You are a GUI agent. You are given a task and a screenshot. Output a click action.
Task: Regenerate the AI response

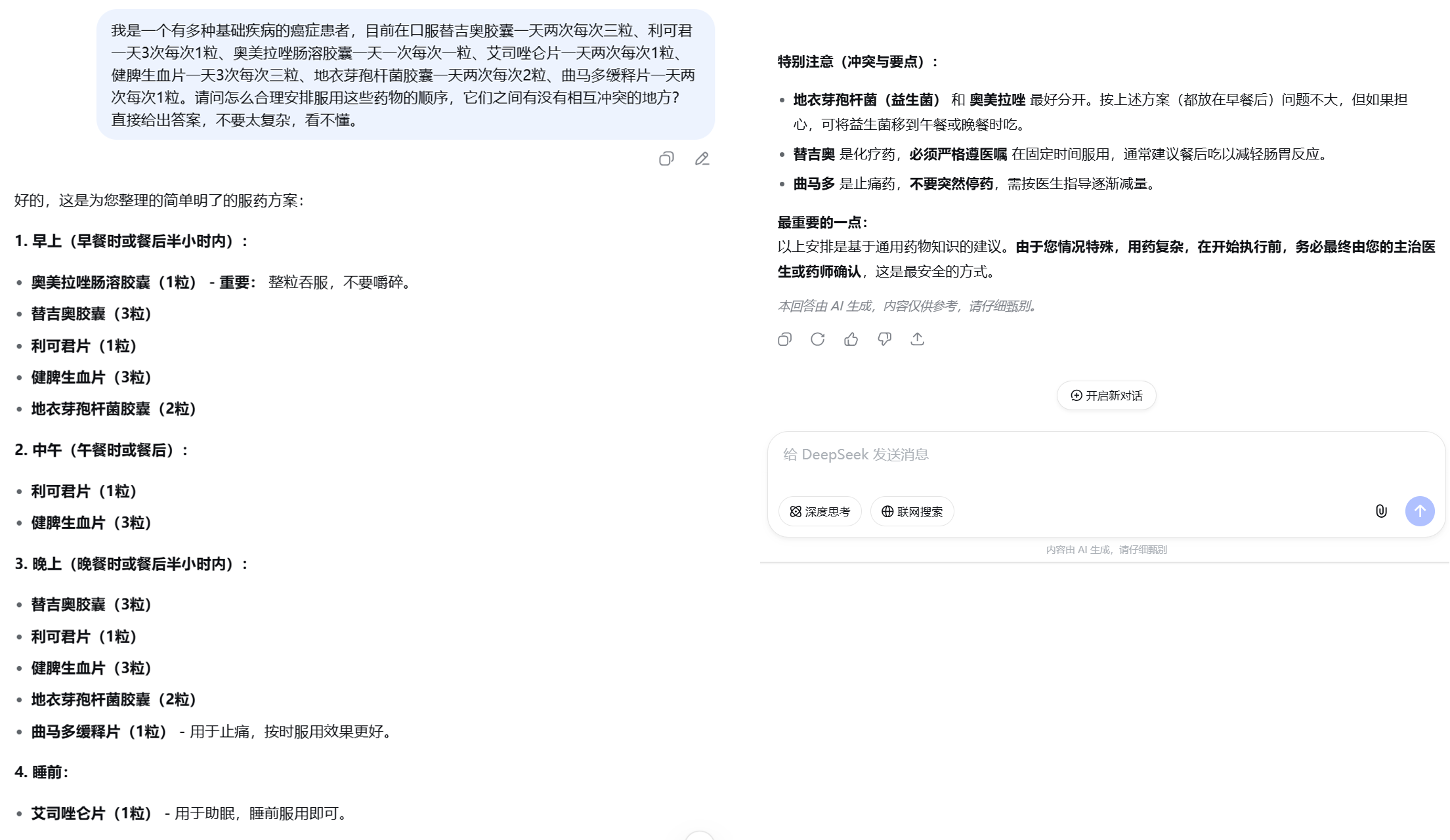point(817,339)
